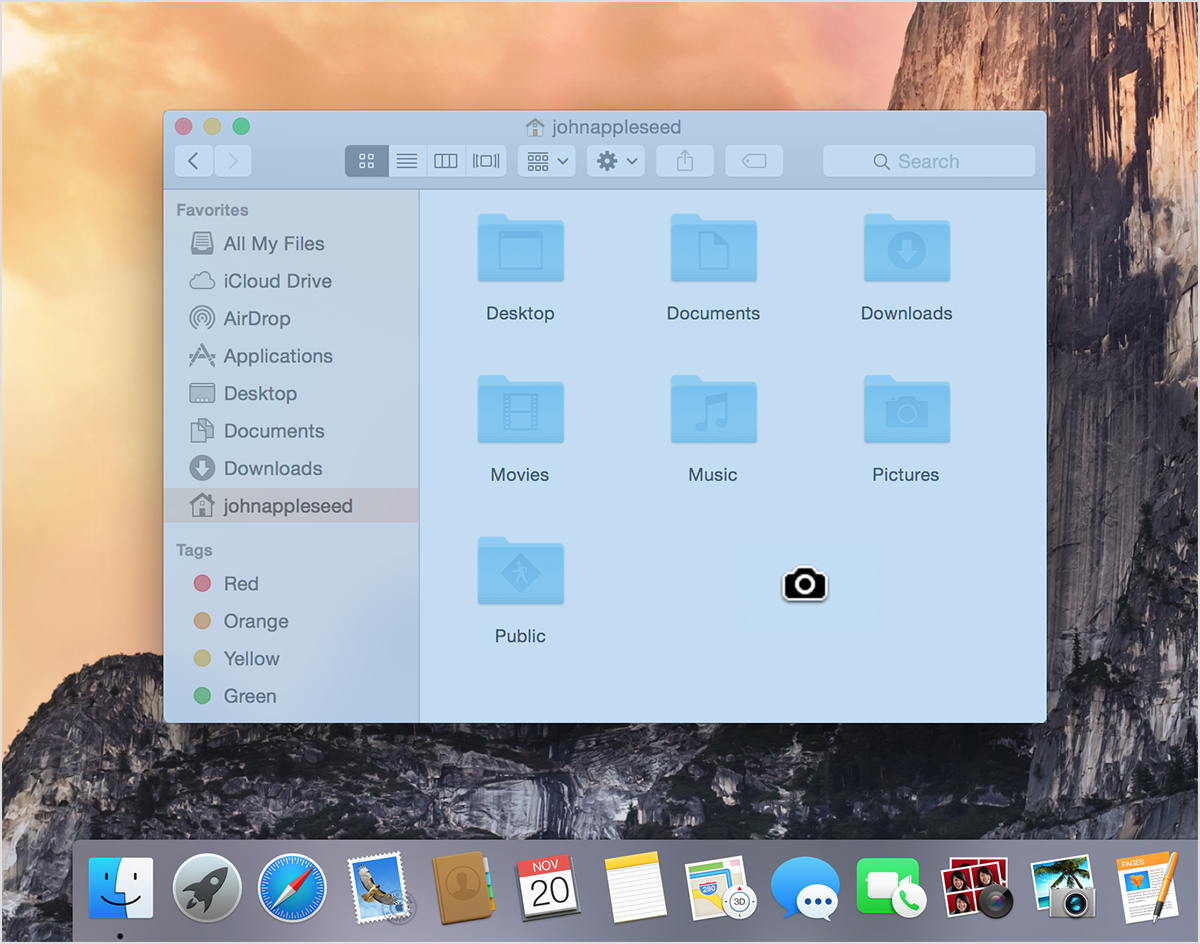Viewport: 1200px width, 944px height.
Task: Click the Tags button in the toolbar
Action: pyautogui.click(x=753, y=160)
